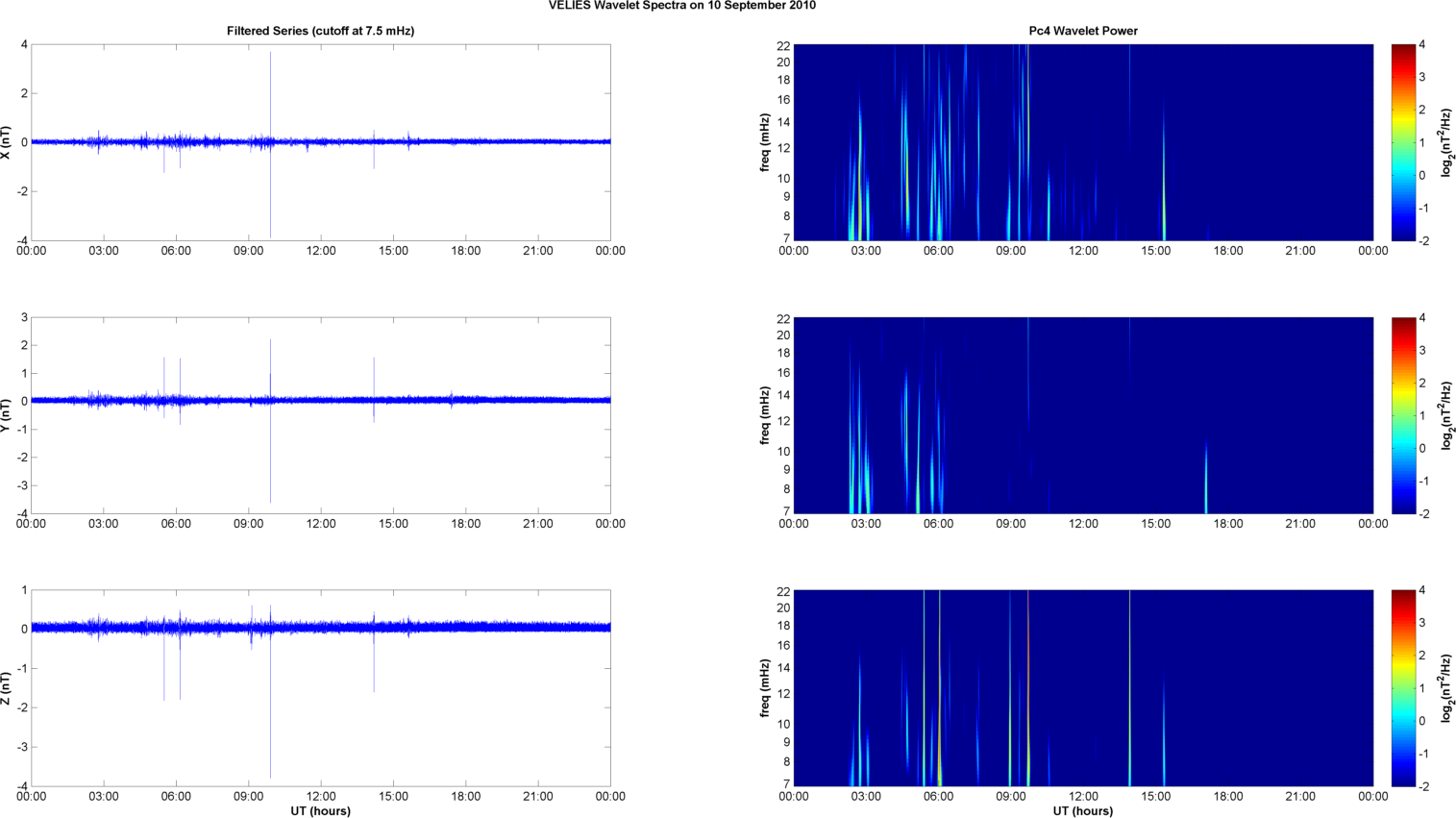This screenshot has width=1456, height=818.
Task: Select the Z (nT) axis label
Action: [8, 688]
